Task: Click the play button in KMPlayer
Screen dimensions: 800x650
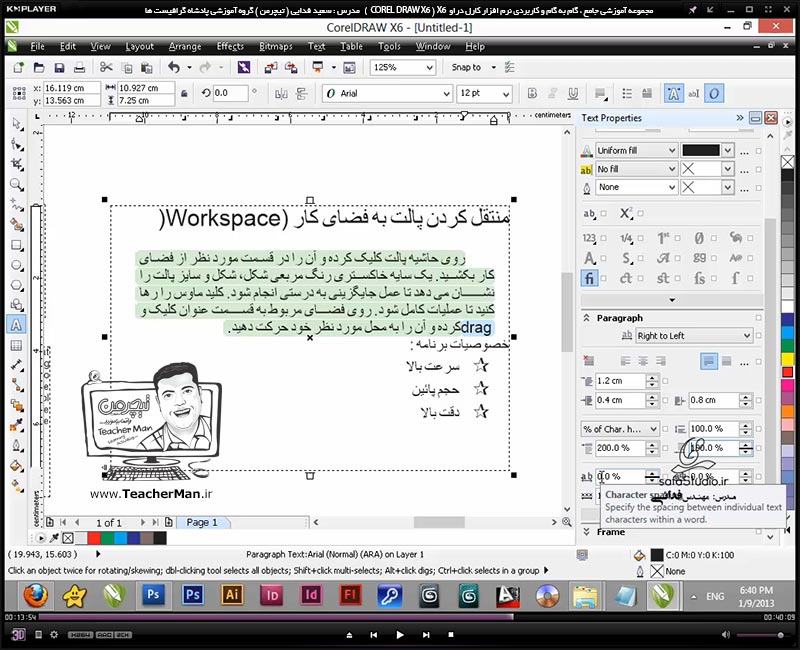Action: [400, 635]
